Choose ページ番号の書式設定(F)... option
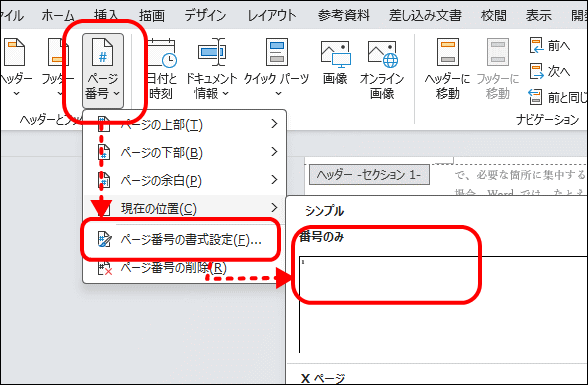 click(184, 240)
